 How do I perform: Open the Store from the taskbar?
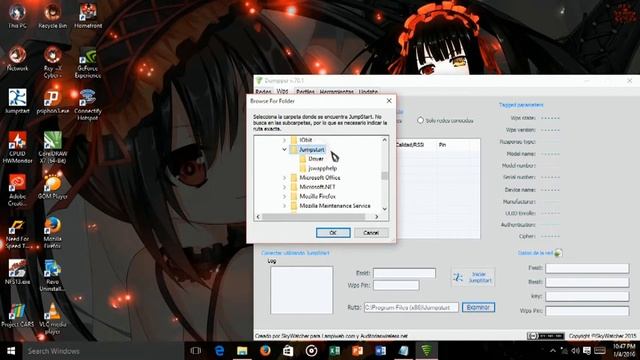288,351
